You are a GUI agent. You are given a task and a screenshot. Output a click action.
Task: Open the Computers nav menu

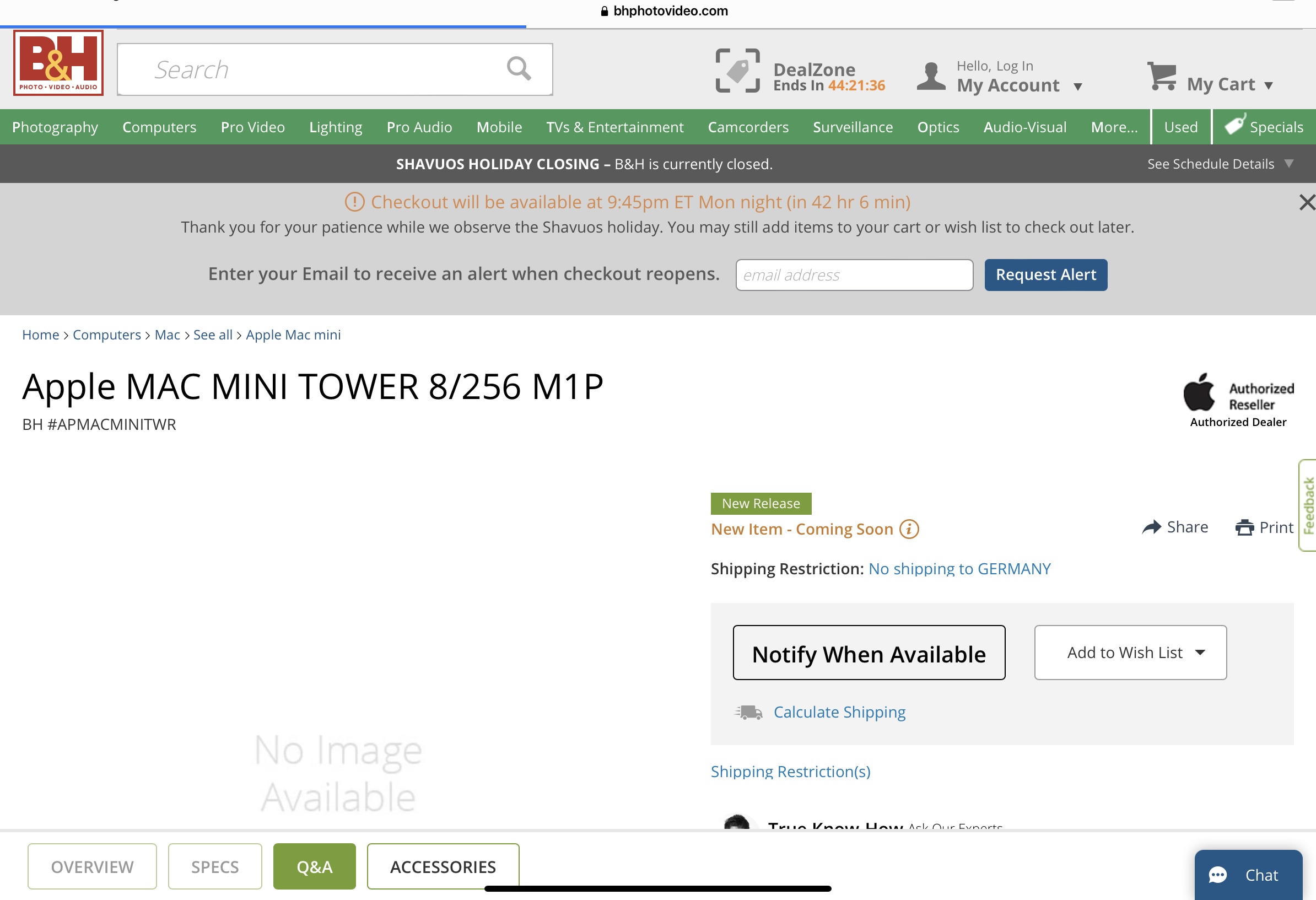(159, 127)
